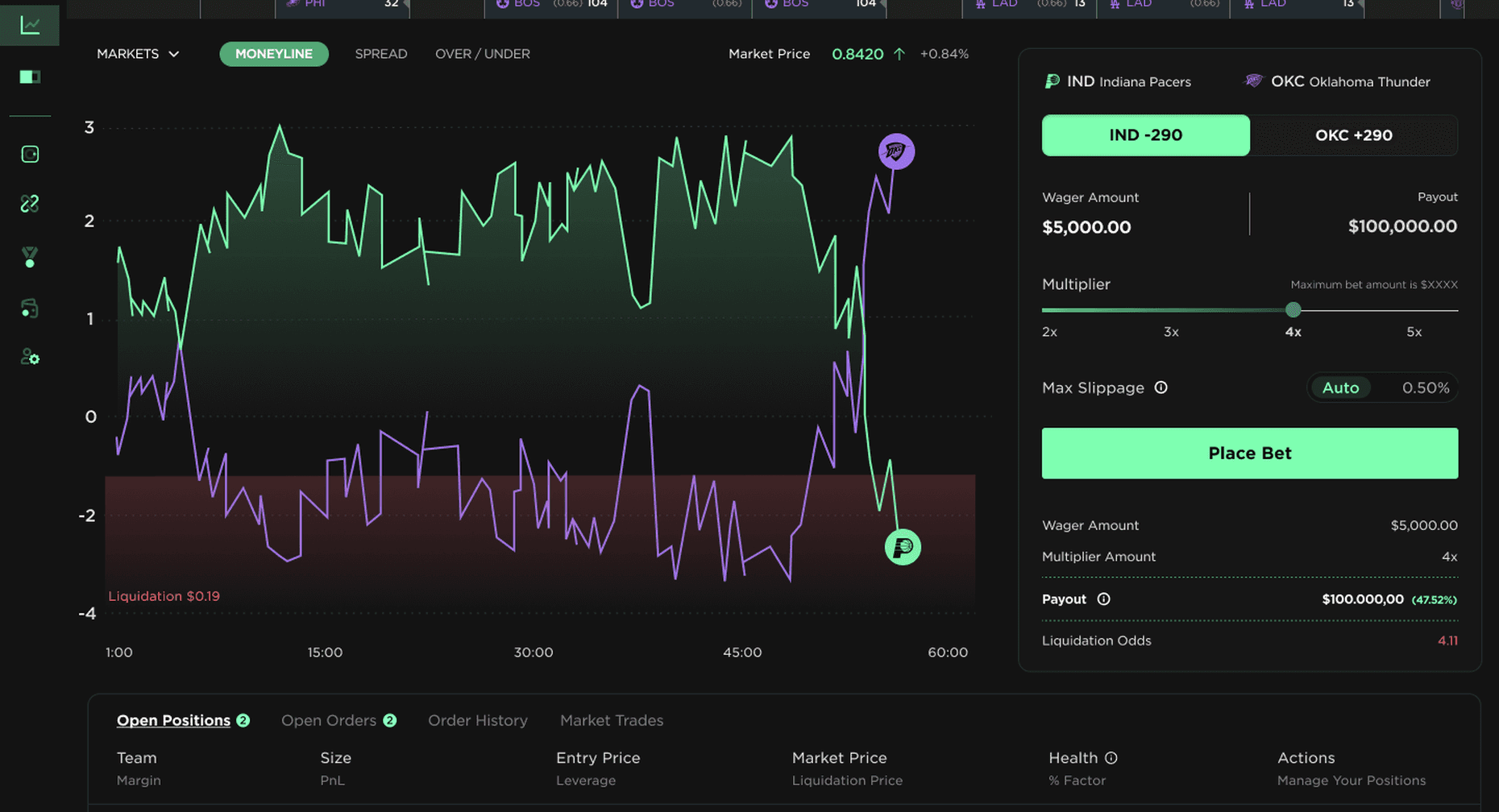This screenshot has width=1499, height=812.
Task: Set the multiplier to 2x
Action: pos(1049,332)
